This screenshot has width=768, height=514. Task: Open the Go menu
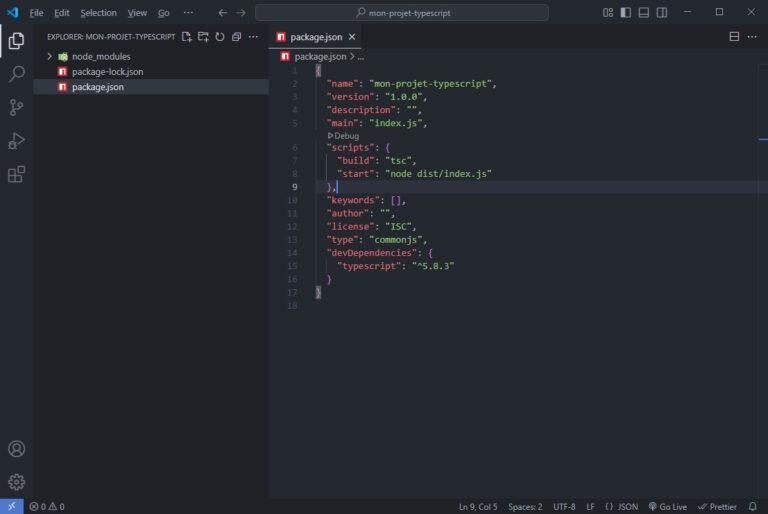[x=164, y=13]
